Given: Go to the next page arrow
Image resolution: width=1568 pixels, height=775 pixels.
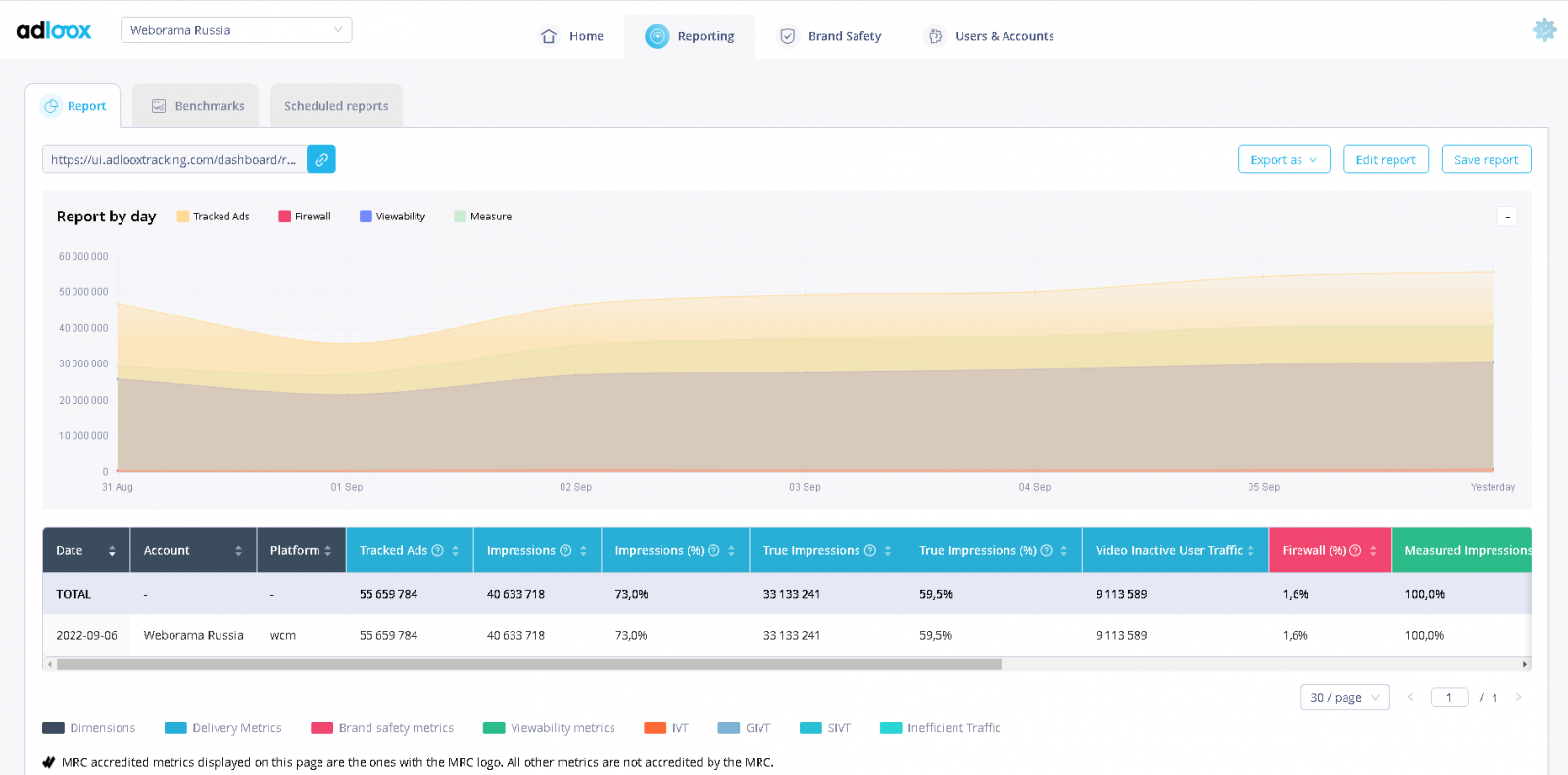Looking at the screenshot, I should pyautogui.click(x=1518, y=697).
